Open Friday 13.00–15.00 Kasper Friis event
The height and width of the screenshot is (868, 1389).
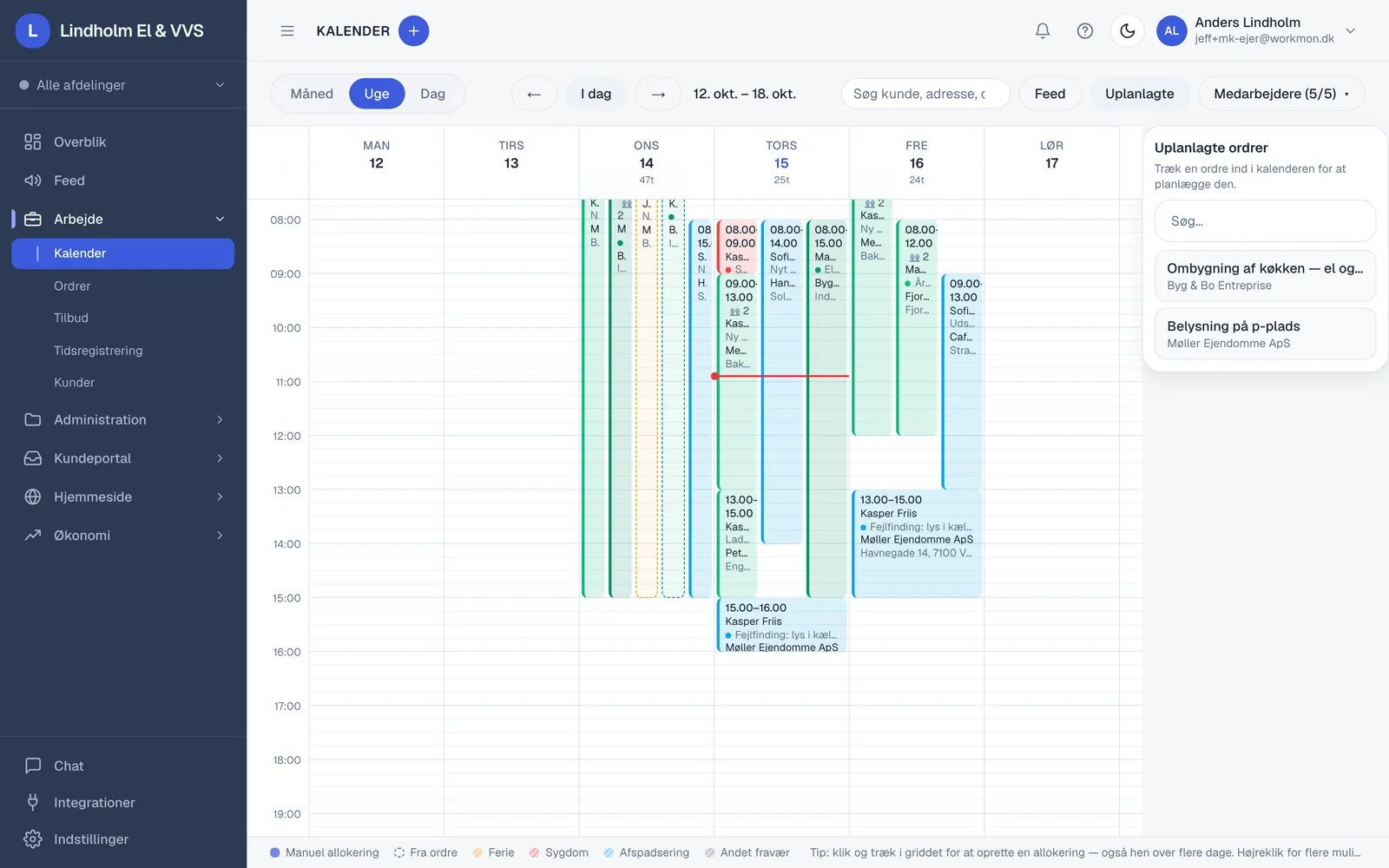pyautogui.click(x=917, y=544)
